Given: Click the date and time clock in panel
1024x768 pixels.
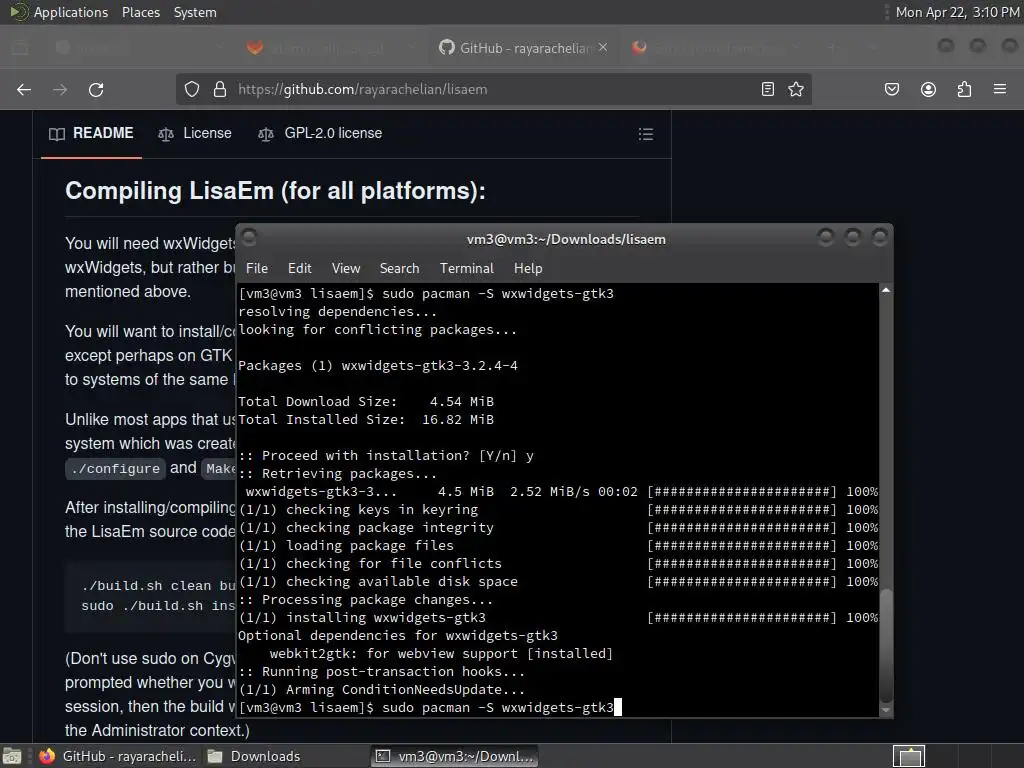Looking at the screenshot, I should coord(957,12).
